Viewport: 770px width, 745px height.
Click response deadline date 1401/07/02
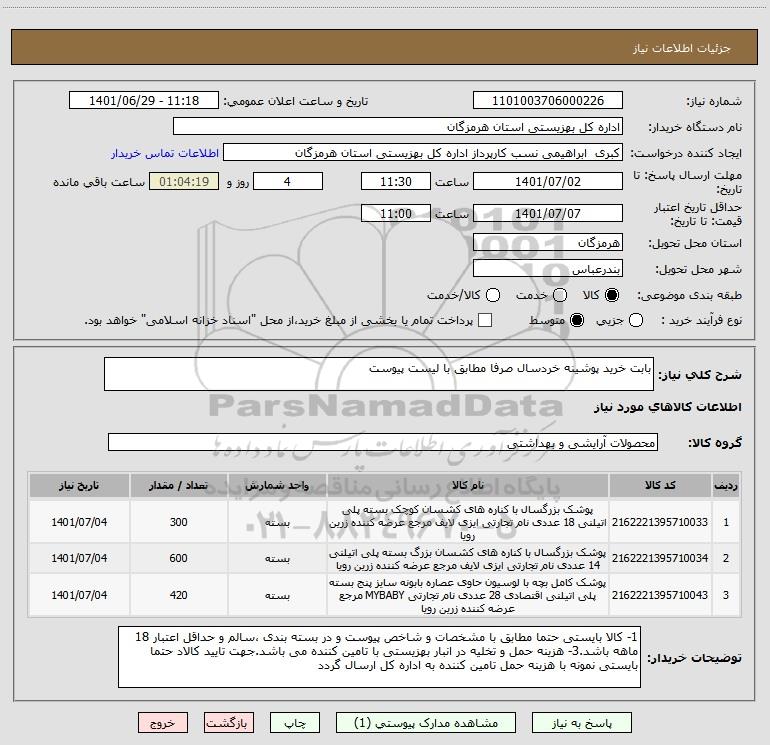pos(548,181)
